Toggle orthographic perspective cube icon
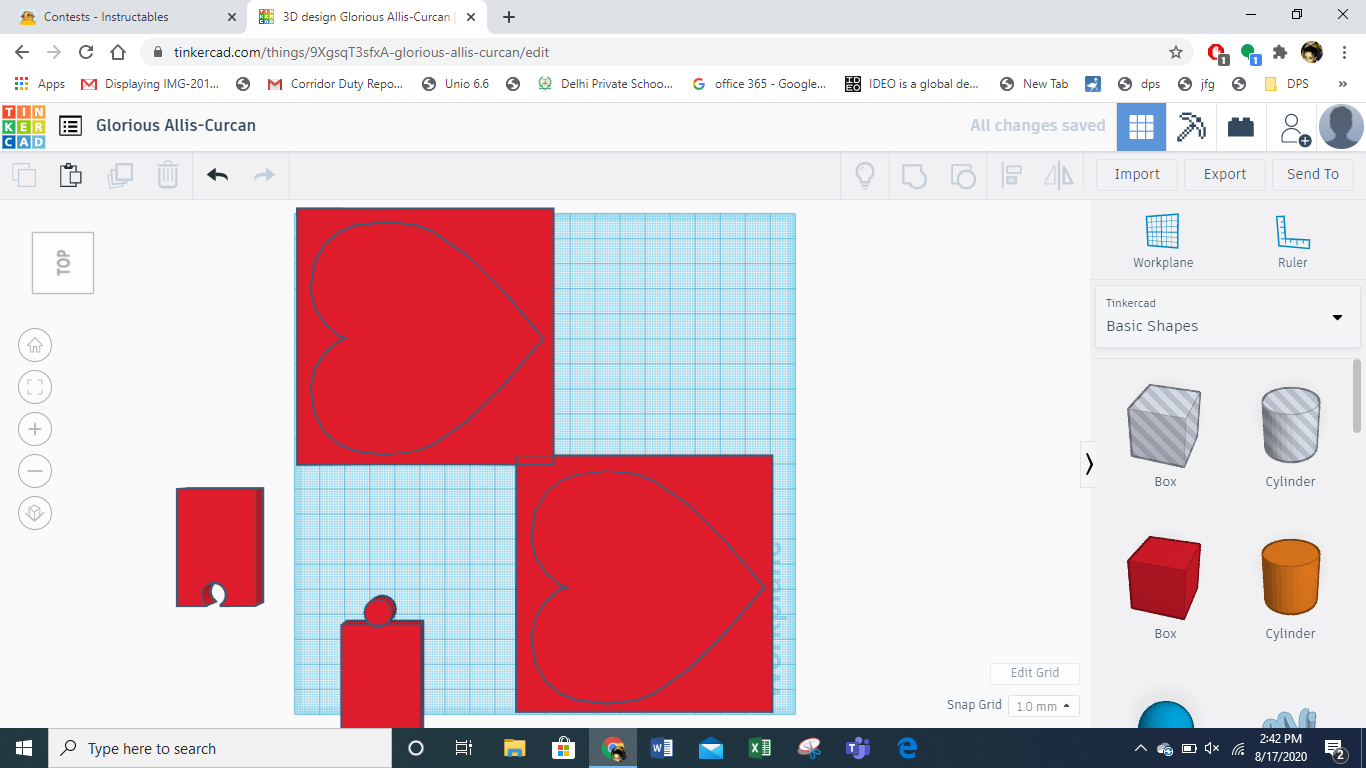The image size is (1366, 768). tap(35, 513)
